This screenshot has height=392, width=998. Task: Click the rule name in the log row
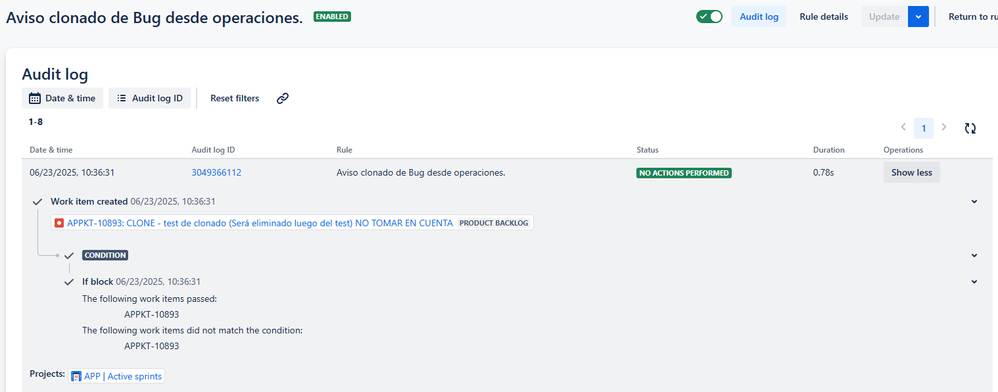421,172
